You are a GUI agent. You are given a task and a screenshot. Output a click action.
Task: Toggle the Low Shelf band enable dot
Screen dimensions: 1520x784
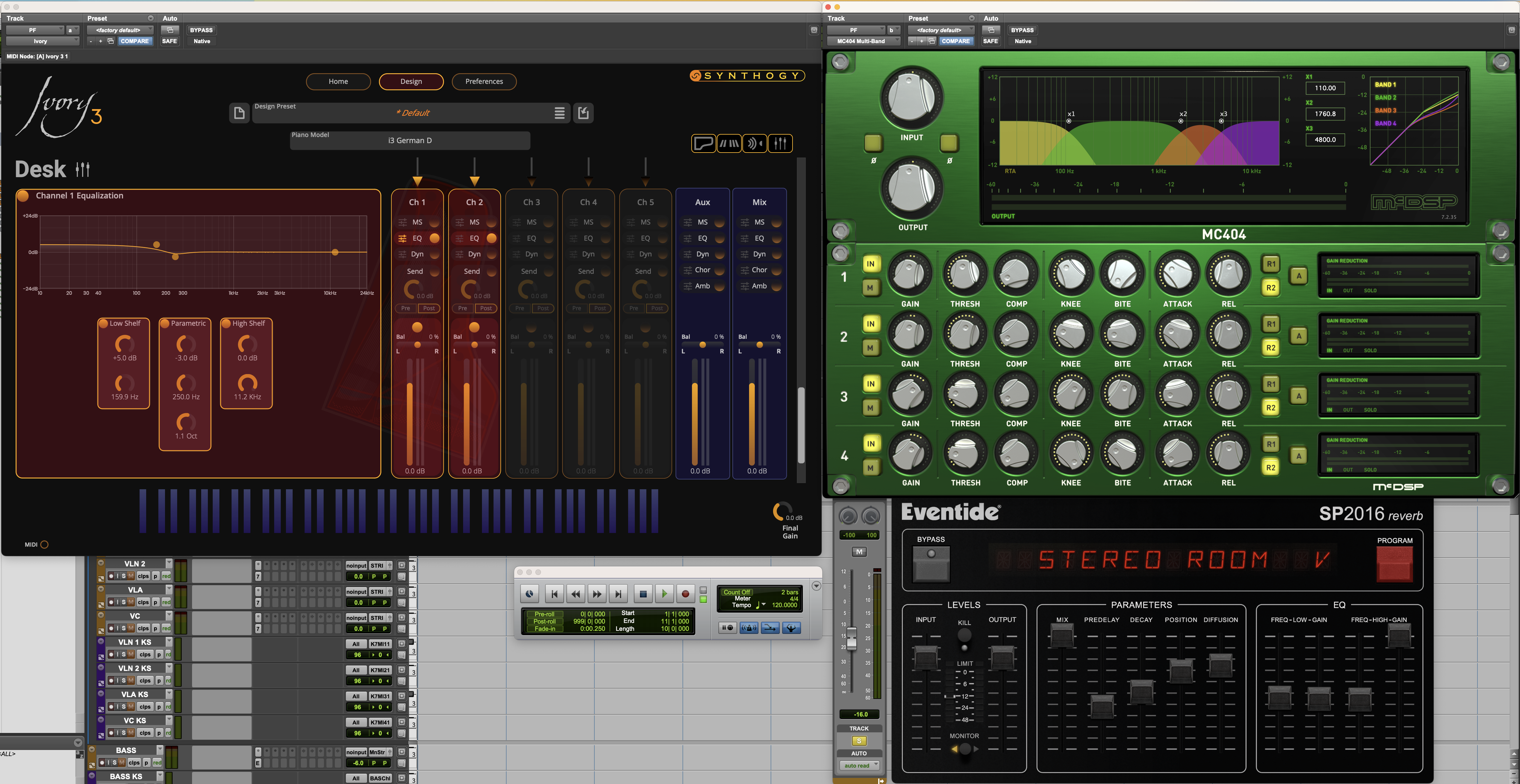pyautogui.click(x=104, y=323)
